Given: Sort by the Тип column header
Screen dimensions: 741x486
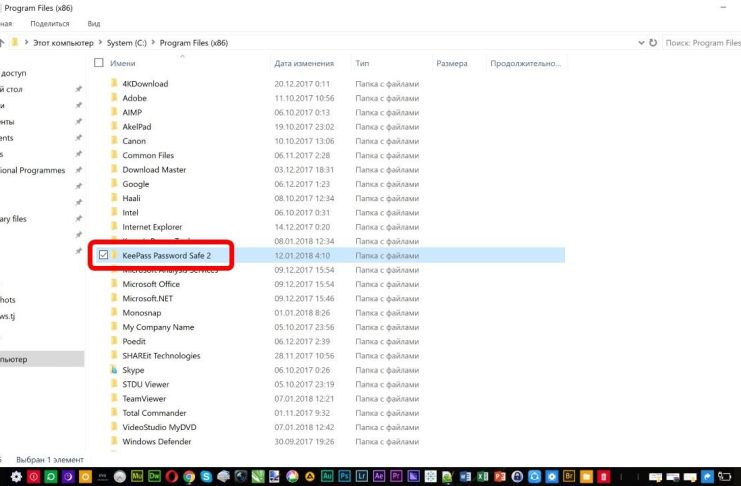Looking at the screenshot, I should (x=362, y=63).
